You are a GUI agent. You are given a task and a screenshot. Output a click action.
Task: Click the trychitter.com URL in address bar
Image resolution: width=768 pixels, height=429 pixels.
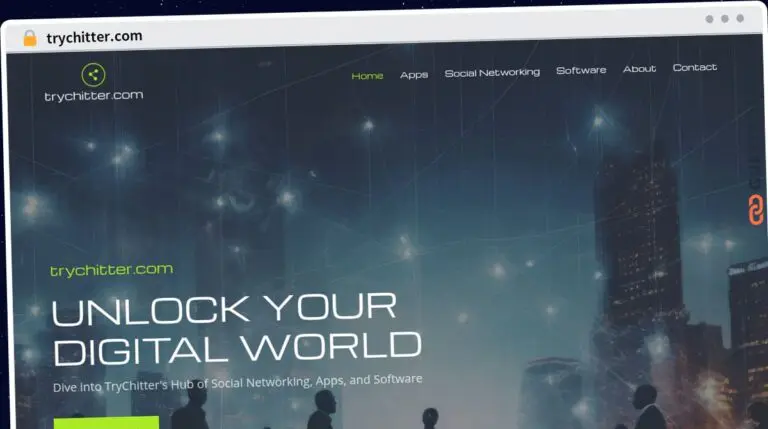(x=95, y=37)
